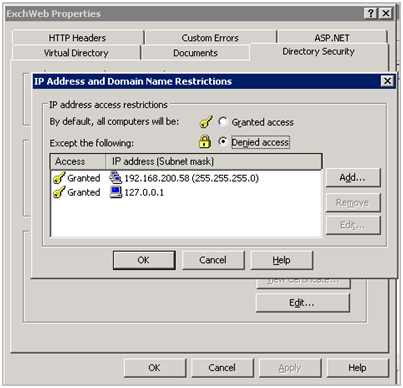Screen dimensions: 403x388
Task: Open the Custom Errors tab
Action: 210,38
